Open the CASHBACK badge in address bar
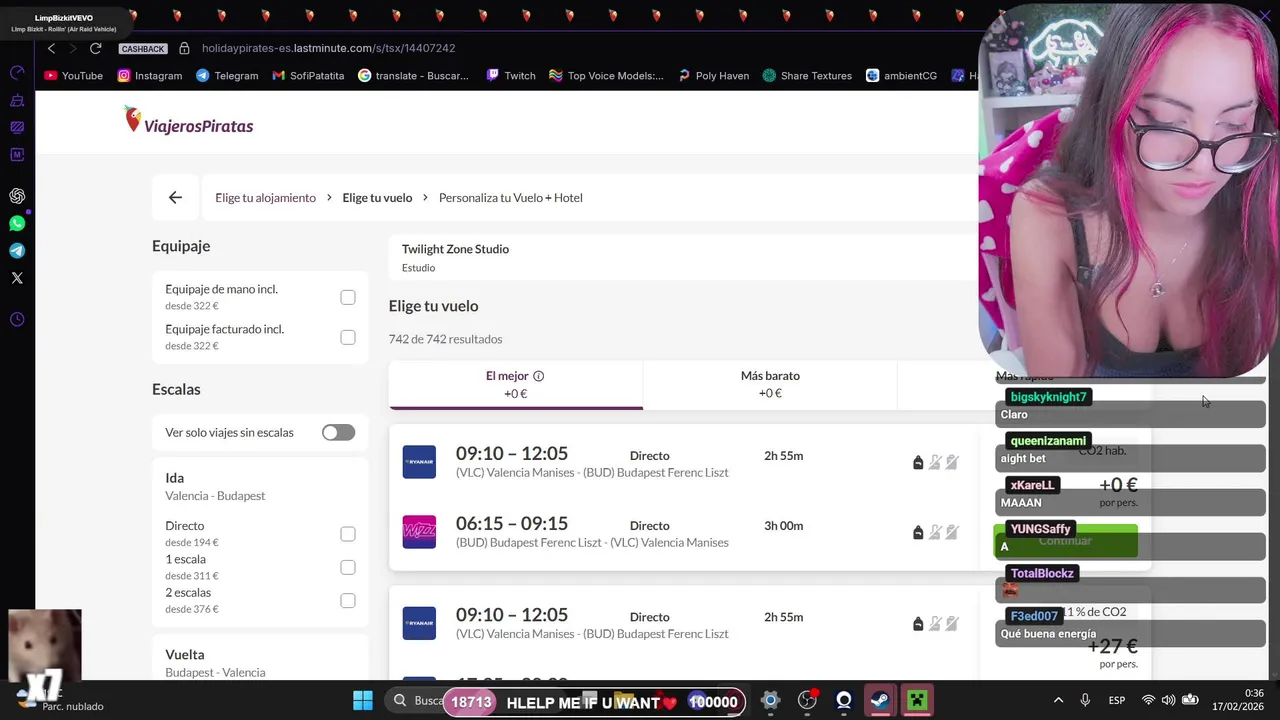 tap(142, 49)
